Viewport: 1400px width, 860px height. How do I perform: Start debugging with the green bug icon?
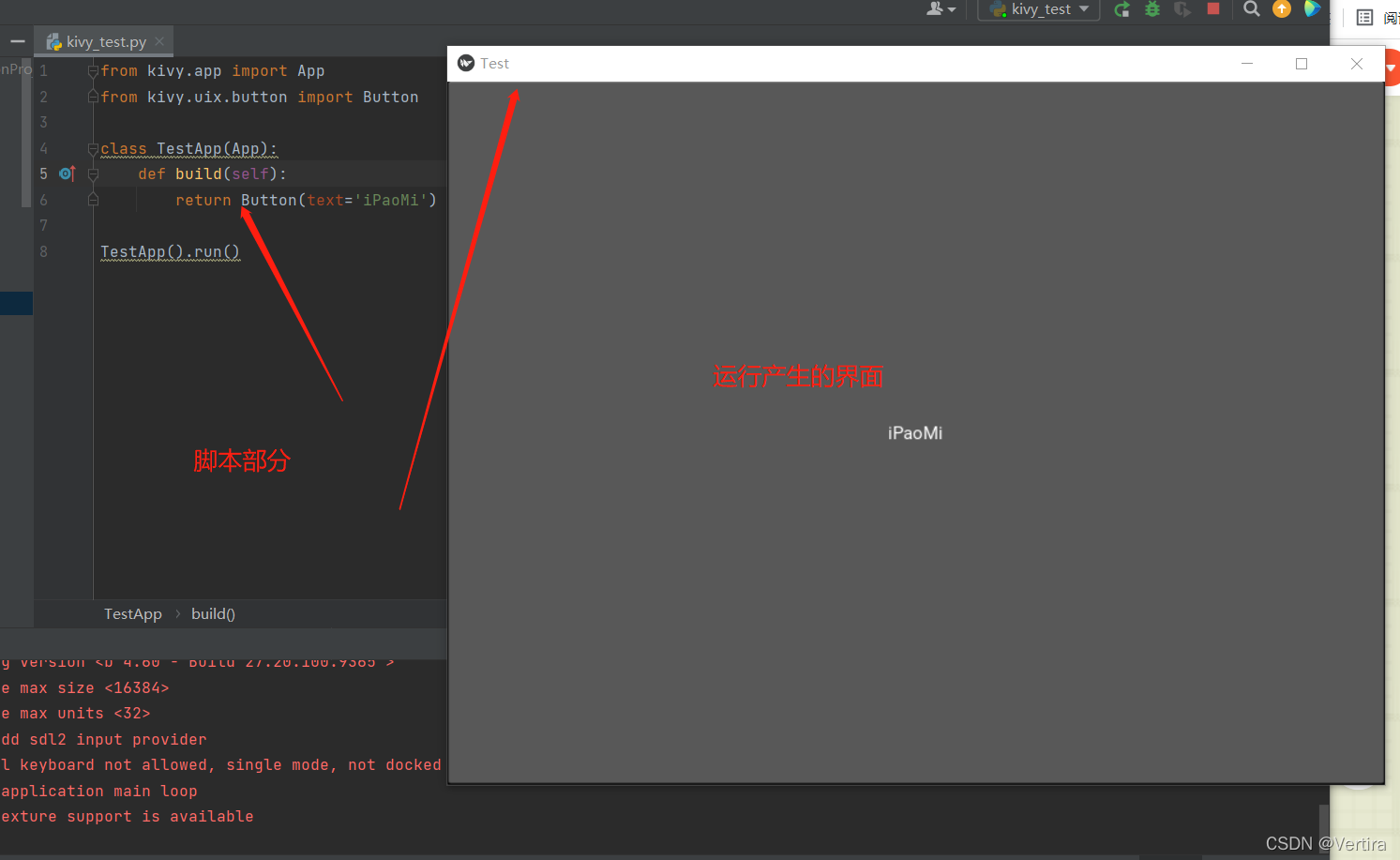[1152, 9]
